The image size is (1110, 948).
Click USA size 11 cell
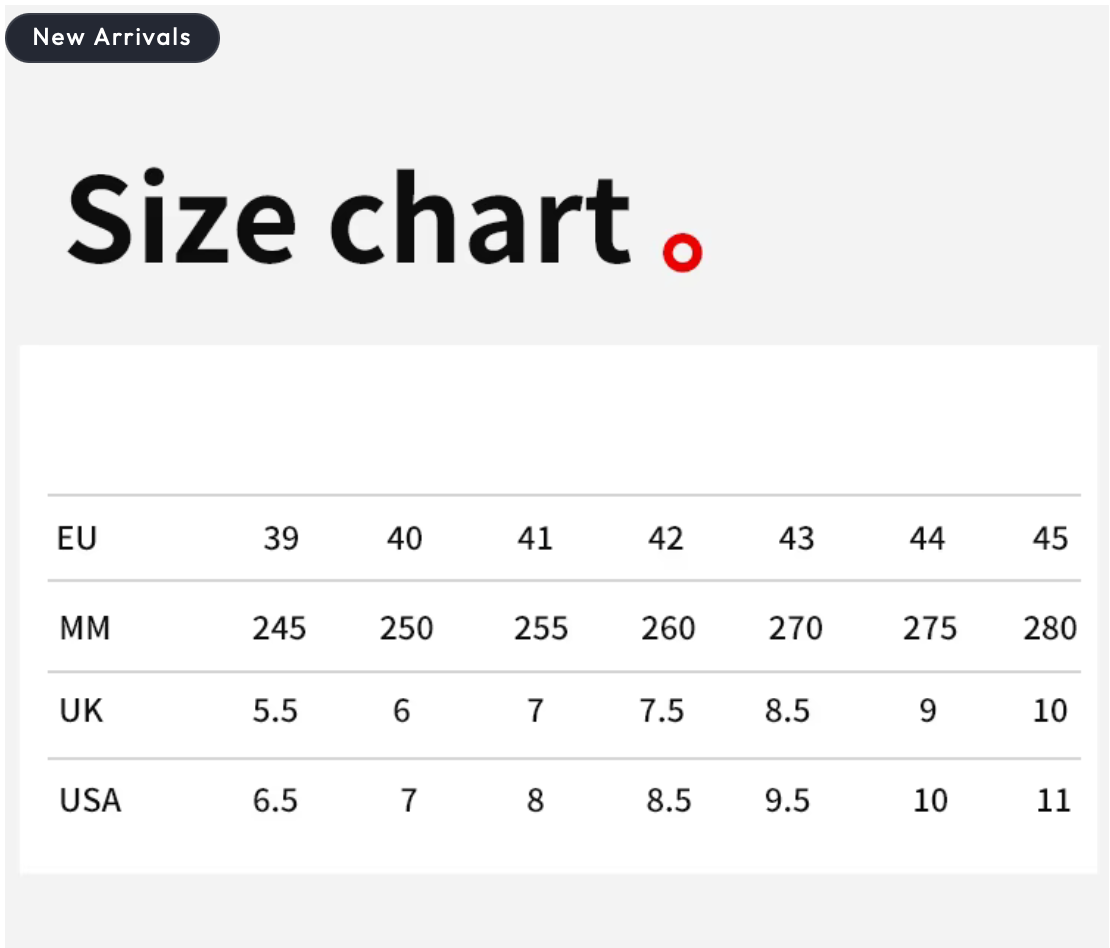click(x=1053, y=801)
